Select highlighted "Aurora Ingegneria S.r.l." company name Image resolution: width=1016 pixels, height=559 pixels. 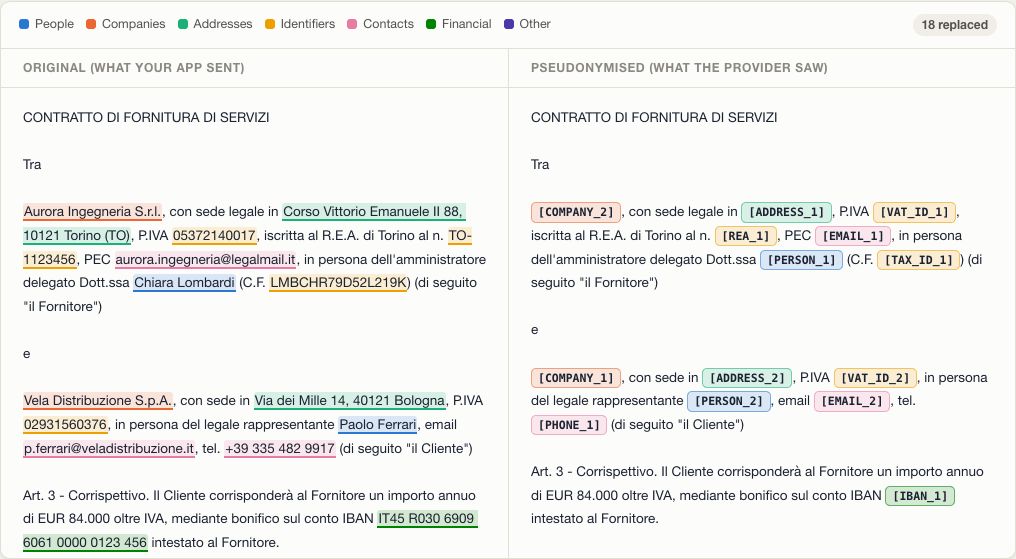(x=93, y=212)
